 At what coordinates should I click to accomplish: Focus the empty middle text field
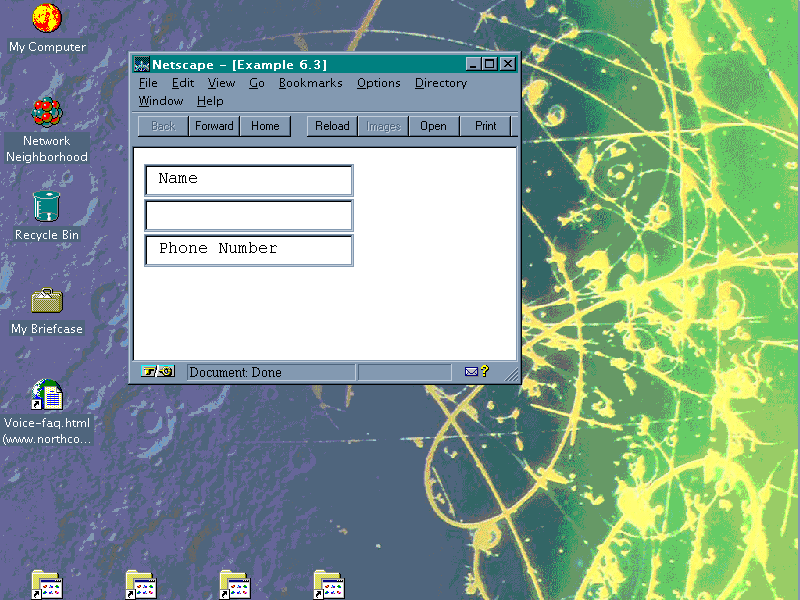[x=249, y=215]
